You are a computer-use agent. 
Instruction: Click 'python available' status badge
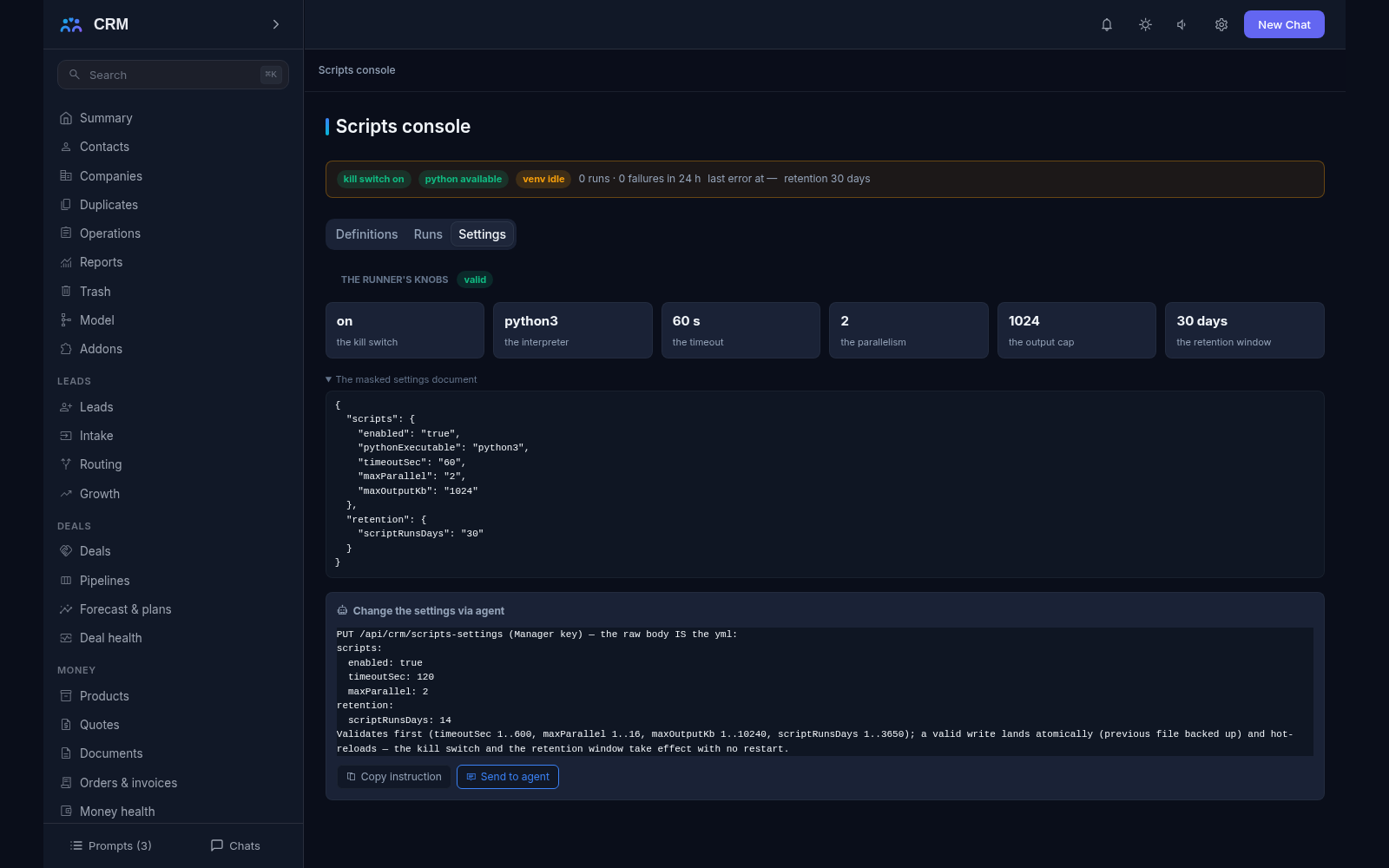click(464, 179)
